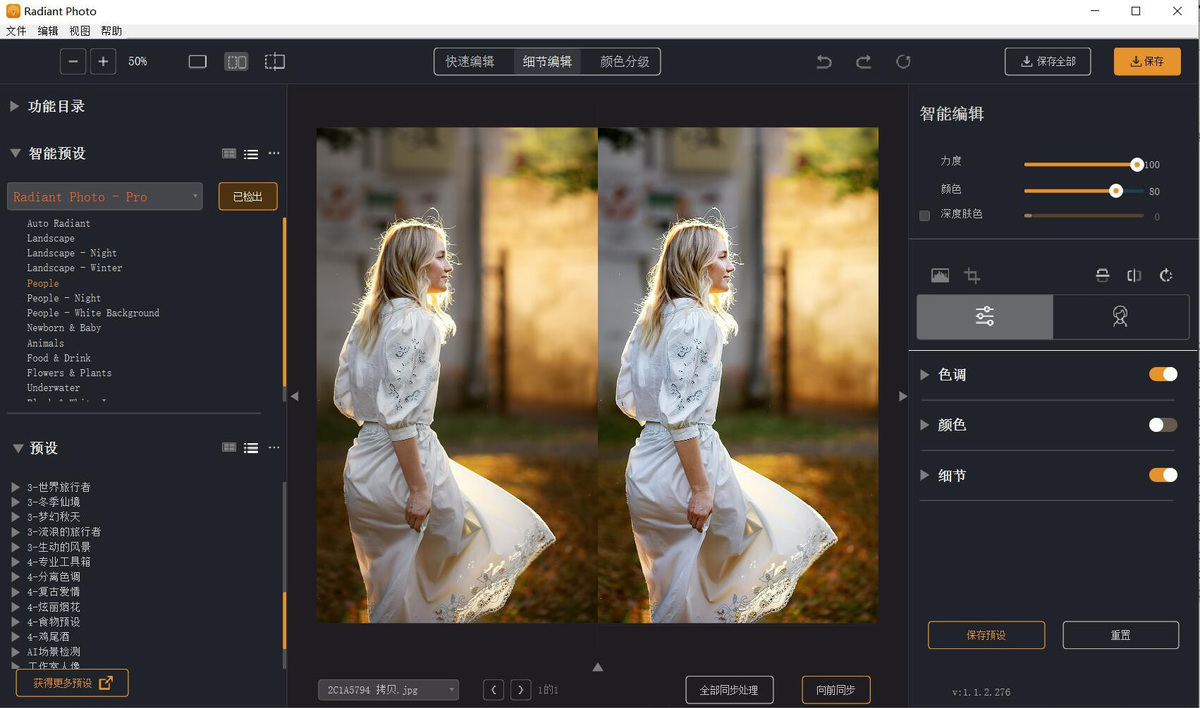Toggle the 色调 switch off
The image size is (1200, 708).
1163,374
